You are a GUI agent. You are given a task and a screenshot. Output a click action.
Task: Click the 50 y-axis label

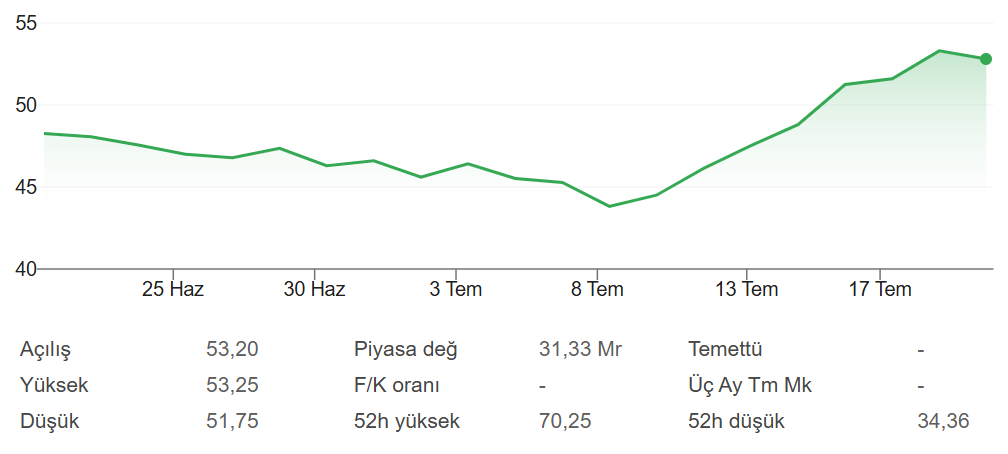pos(26,105)
